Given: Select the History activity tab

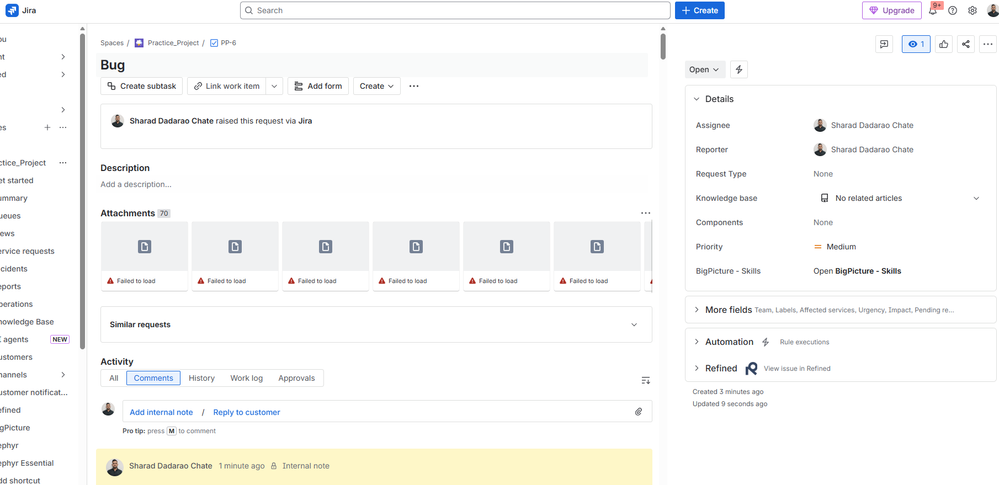Looking at the screenshot, I should (x=201, y=378).
